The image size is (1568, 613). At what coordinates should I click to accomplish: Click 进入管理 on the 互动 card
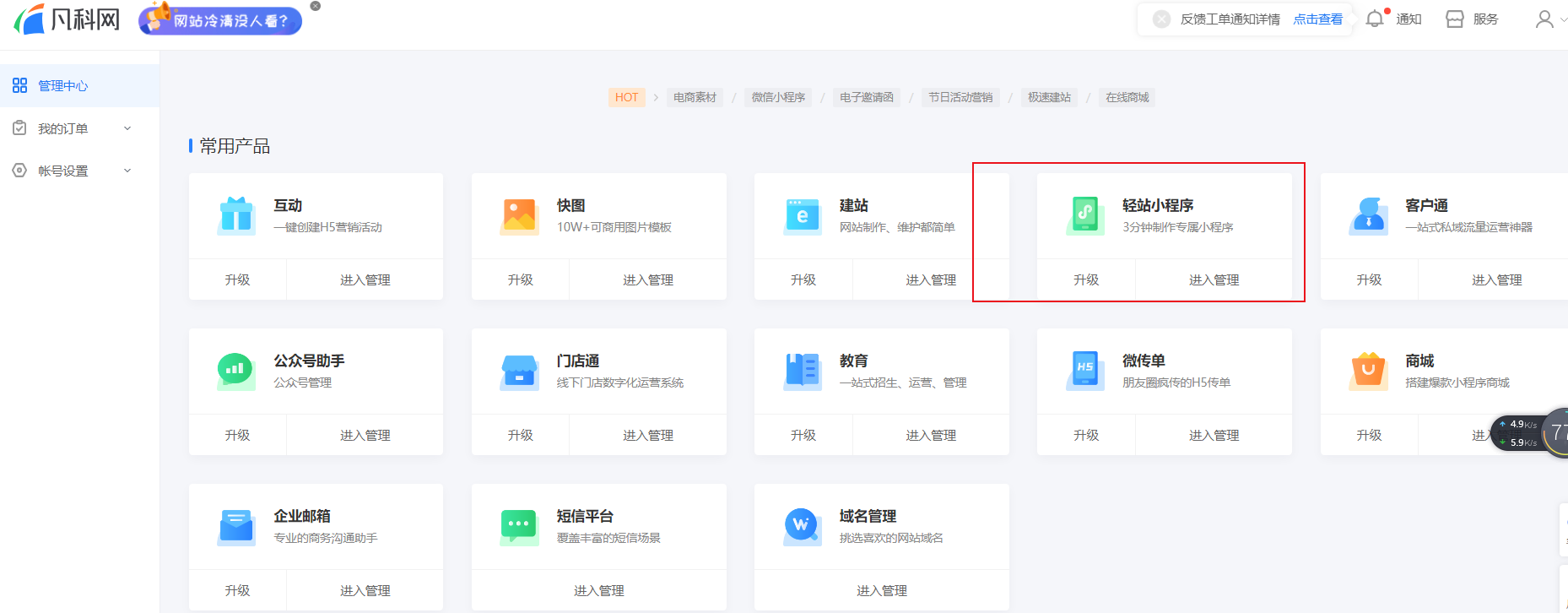pos(365,279)
